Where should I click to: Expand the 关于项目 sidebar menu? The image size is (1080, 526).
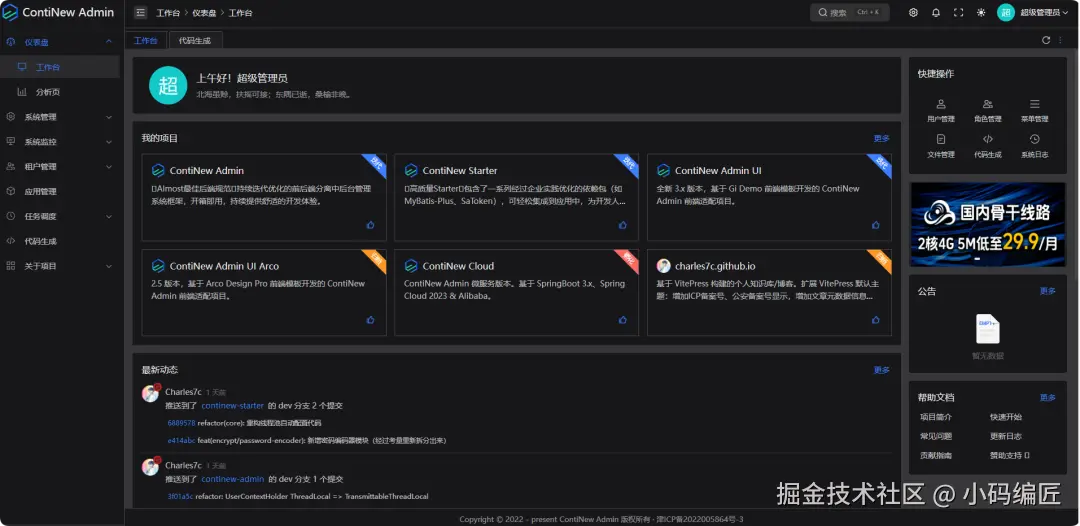point(59,266)
